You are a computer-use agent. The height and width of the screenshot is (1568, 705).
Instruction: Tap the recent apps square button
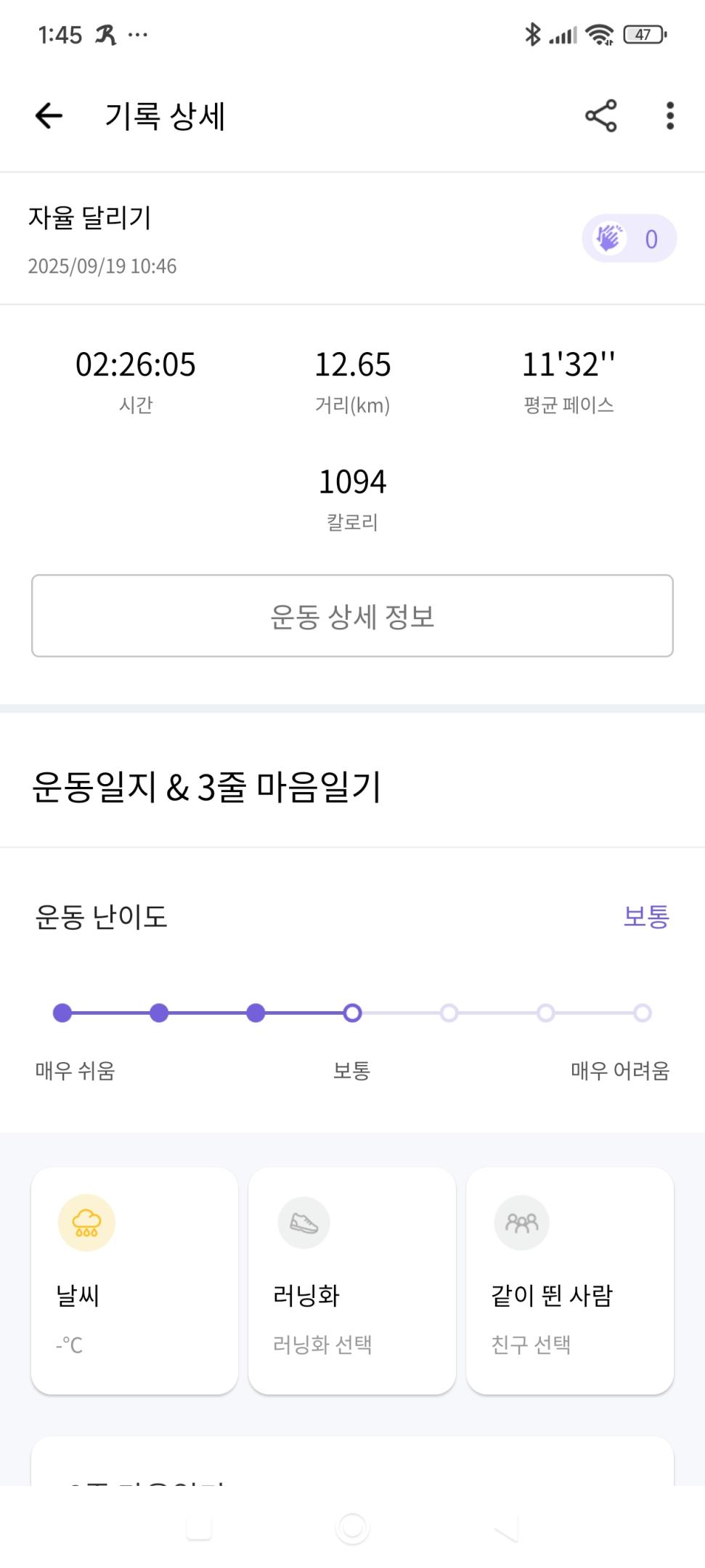click(x=199, y=1527)
